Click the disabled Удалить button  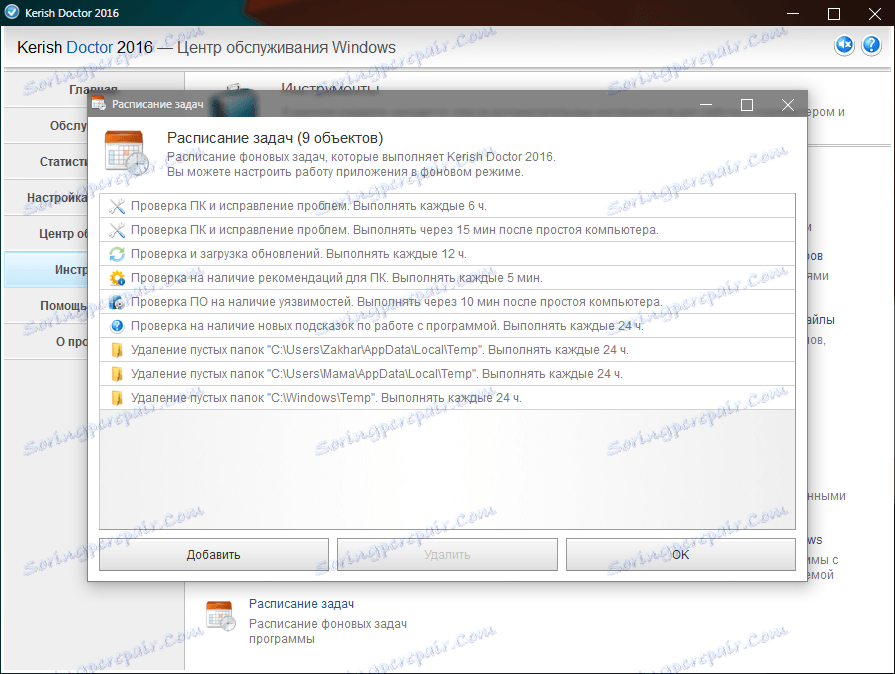[x=447, y=555]
